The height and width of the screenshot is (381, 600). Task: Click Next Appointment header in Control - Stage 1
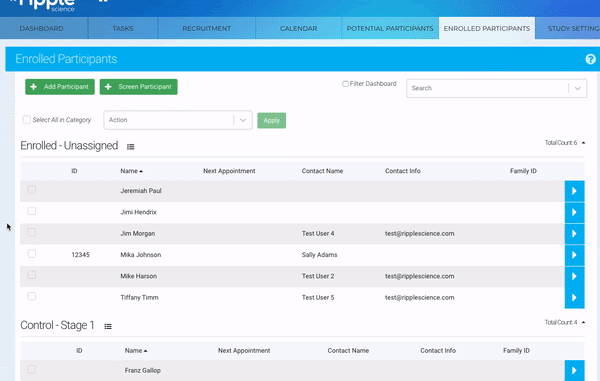point(244,350)
